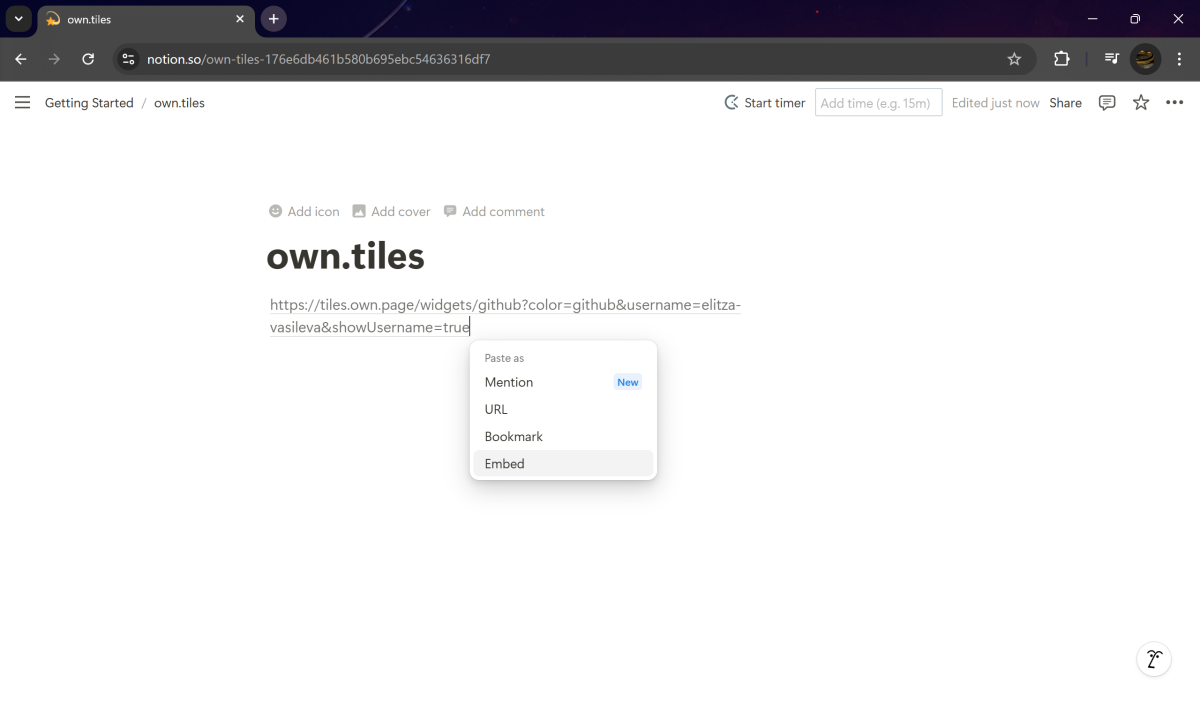View site information icon in address bar
This screenshot has height=705, width=1200.
point(127,59)
